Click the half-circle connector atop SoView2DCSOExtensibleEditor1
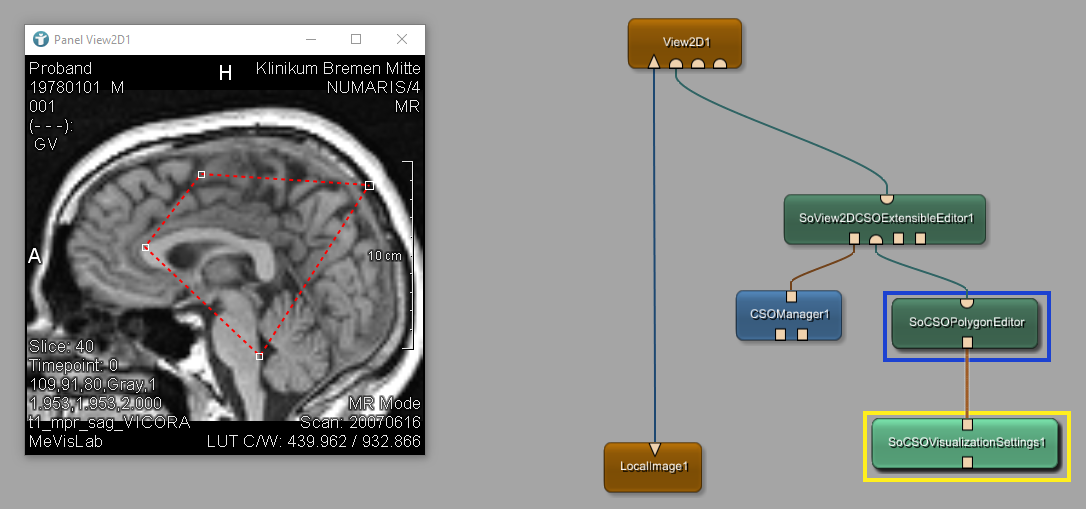 tap(886, 197)
